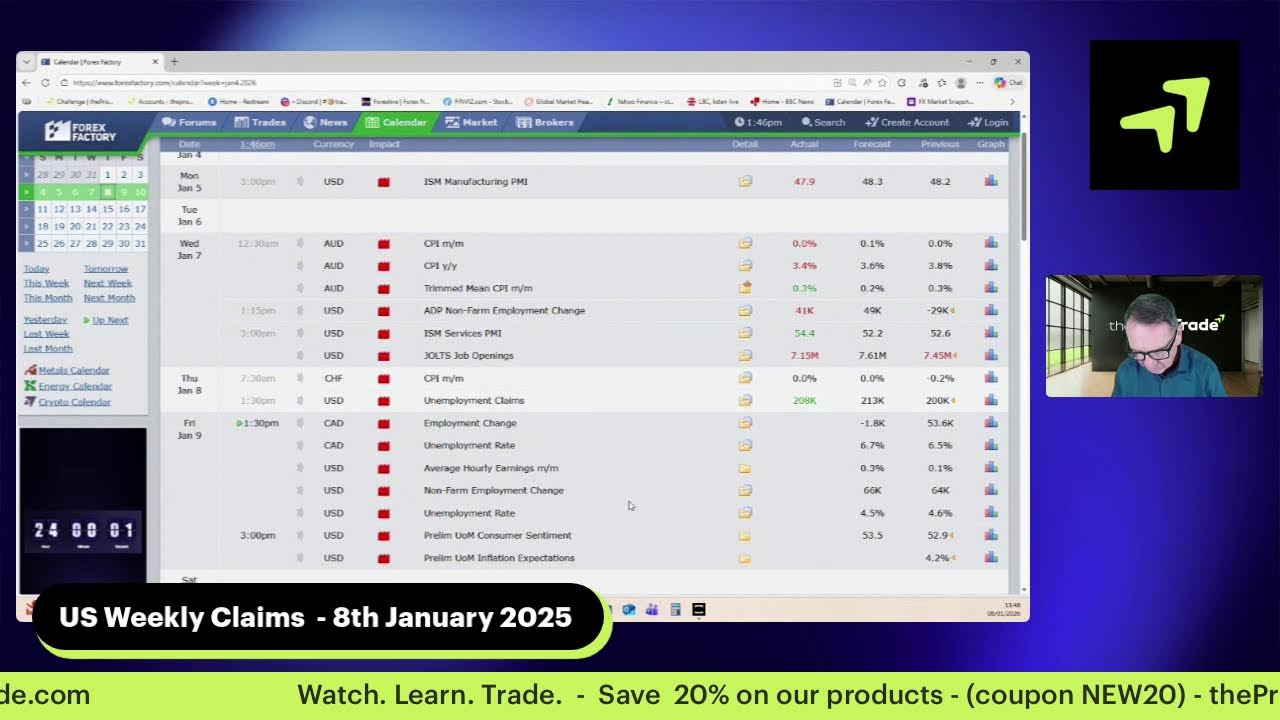Open graph for Trimmed Mean CPI m/m
The height and width of the screenshot is (720, 1280).
click(991, 288)
